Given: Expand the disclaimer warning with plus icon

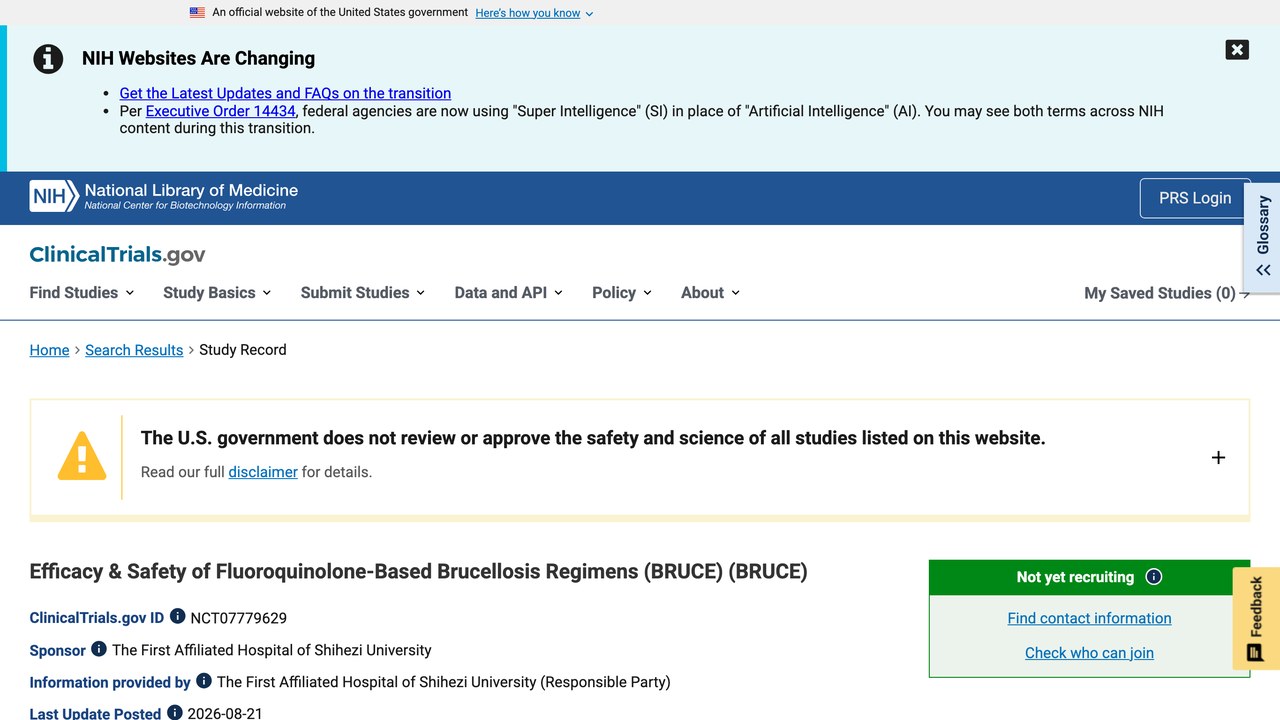Looking at the screenshot, I should point(1218,457).
